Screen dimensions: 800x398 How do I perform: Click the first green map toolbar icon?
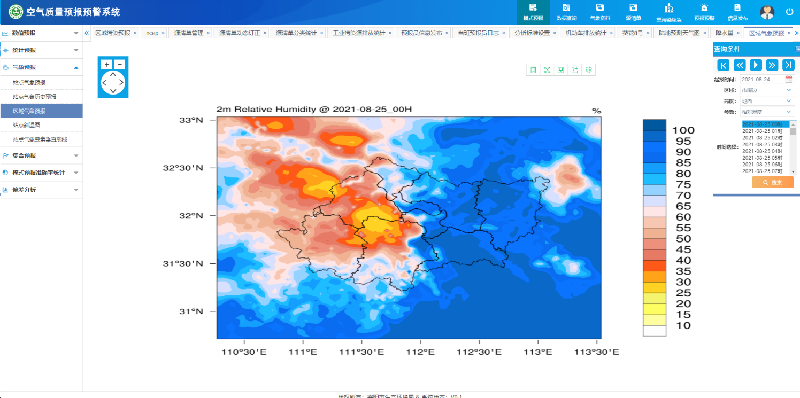(x=533, y=70)
